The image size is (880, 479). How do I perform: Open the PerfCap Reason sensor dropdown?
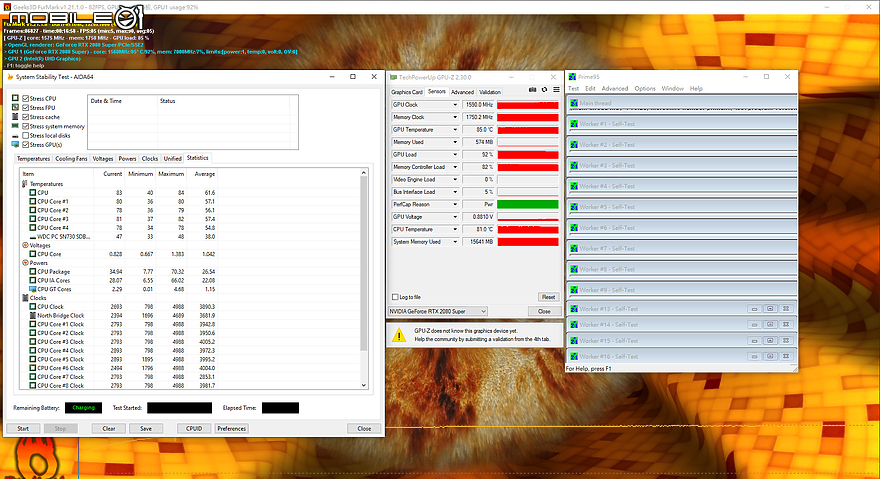(455, 204)
